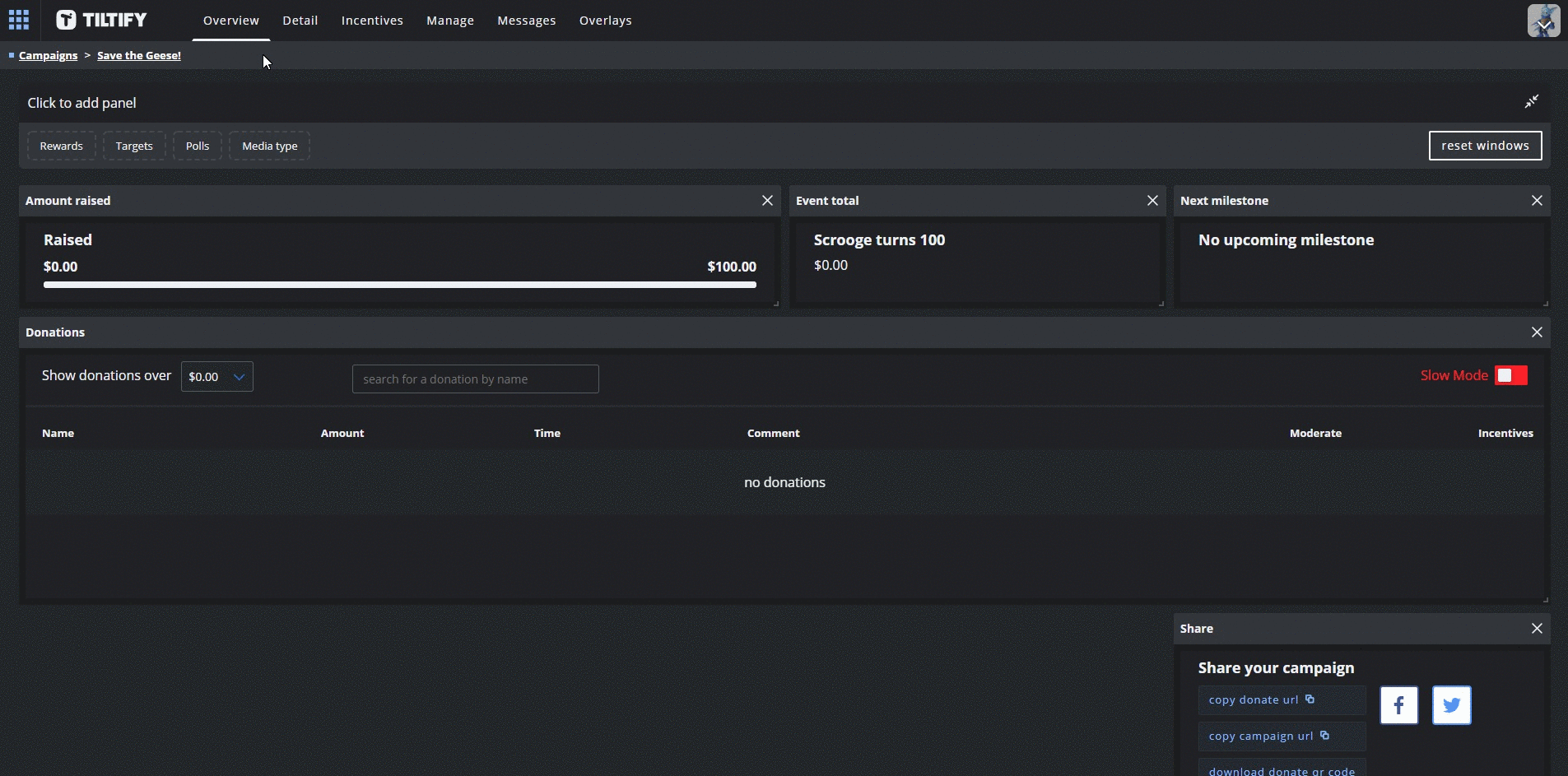Go to the Incentives tab

372,21
